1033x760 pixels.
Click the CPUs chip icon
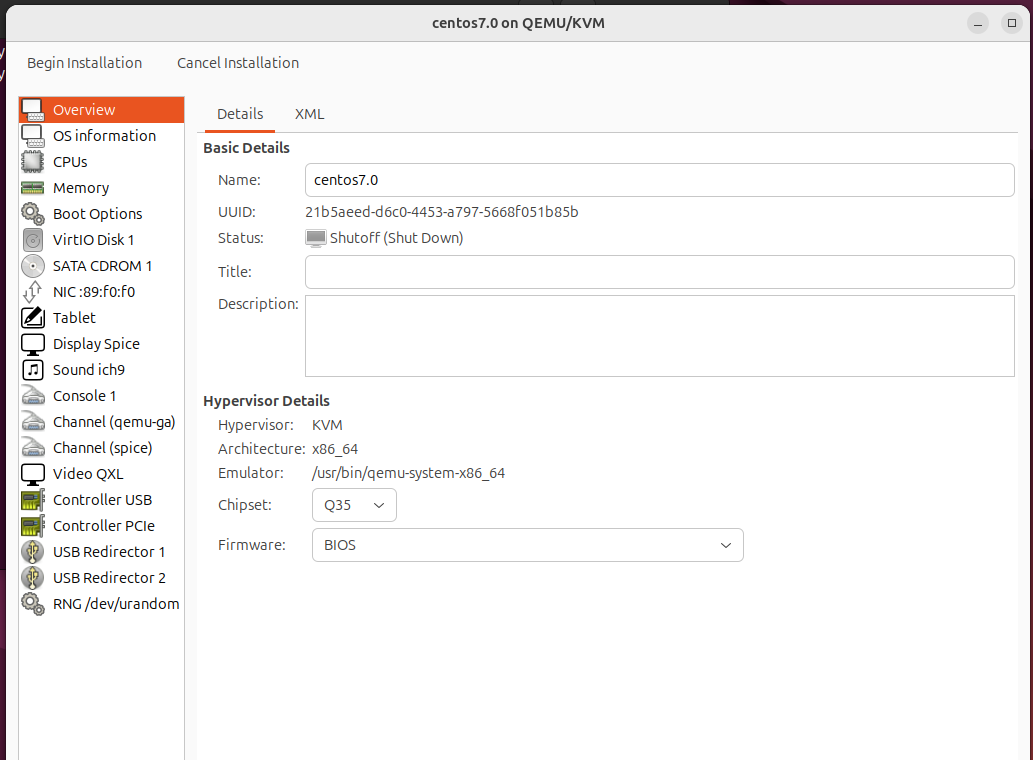coord(32,162)
